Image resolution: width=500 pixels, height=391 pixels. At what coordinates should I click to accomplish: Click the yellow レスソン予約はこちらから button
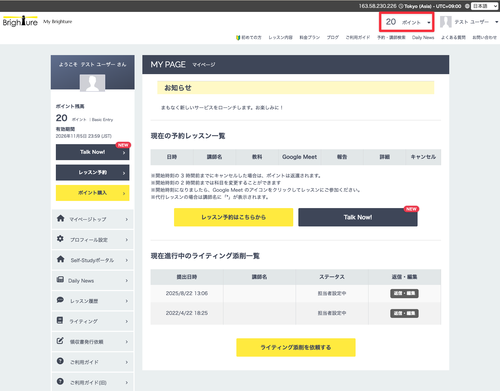point(233,217)
